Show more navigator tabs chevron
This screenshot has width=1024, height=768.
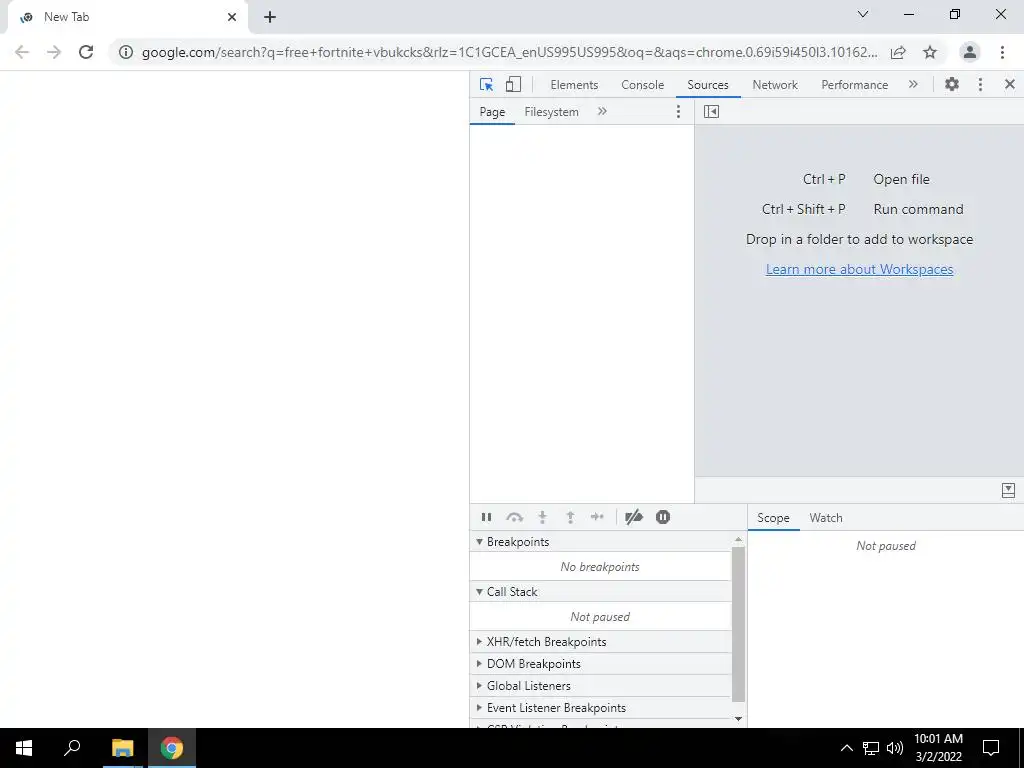[602, 112]
